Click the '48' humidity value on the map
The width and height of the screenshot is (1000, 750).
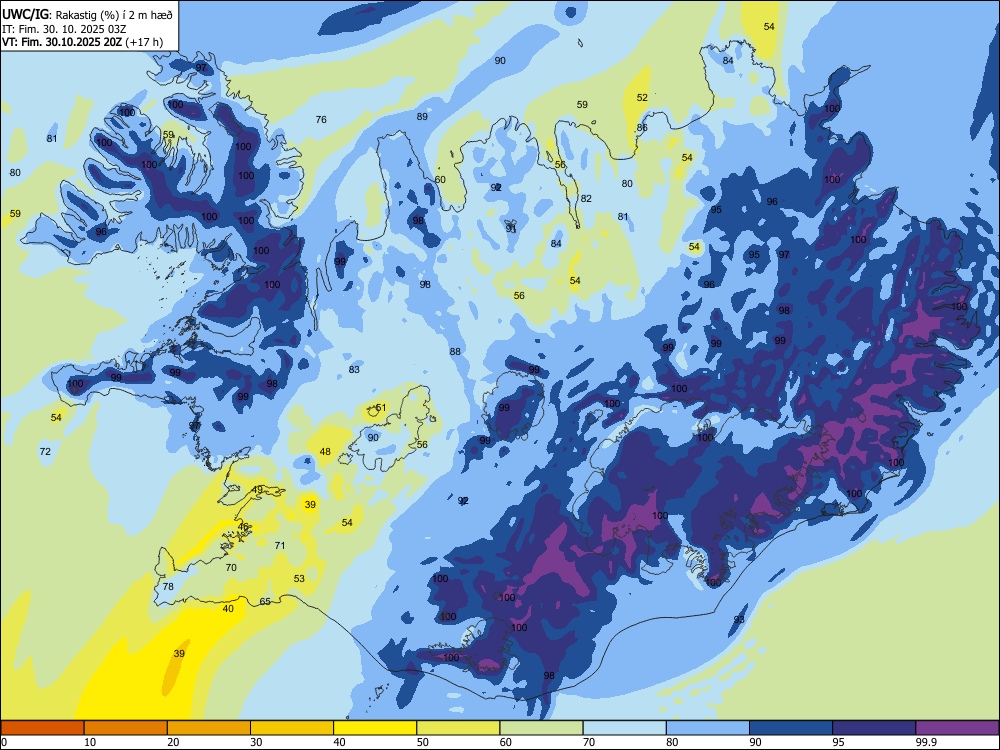(x=325, y=452)
